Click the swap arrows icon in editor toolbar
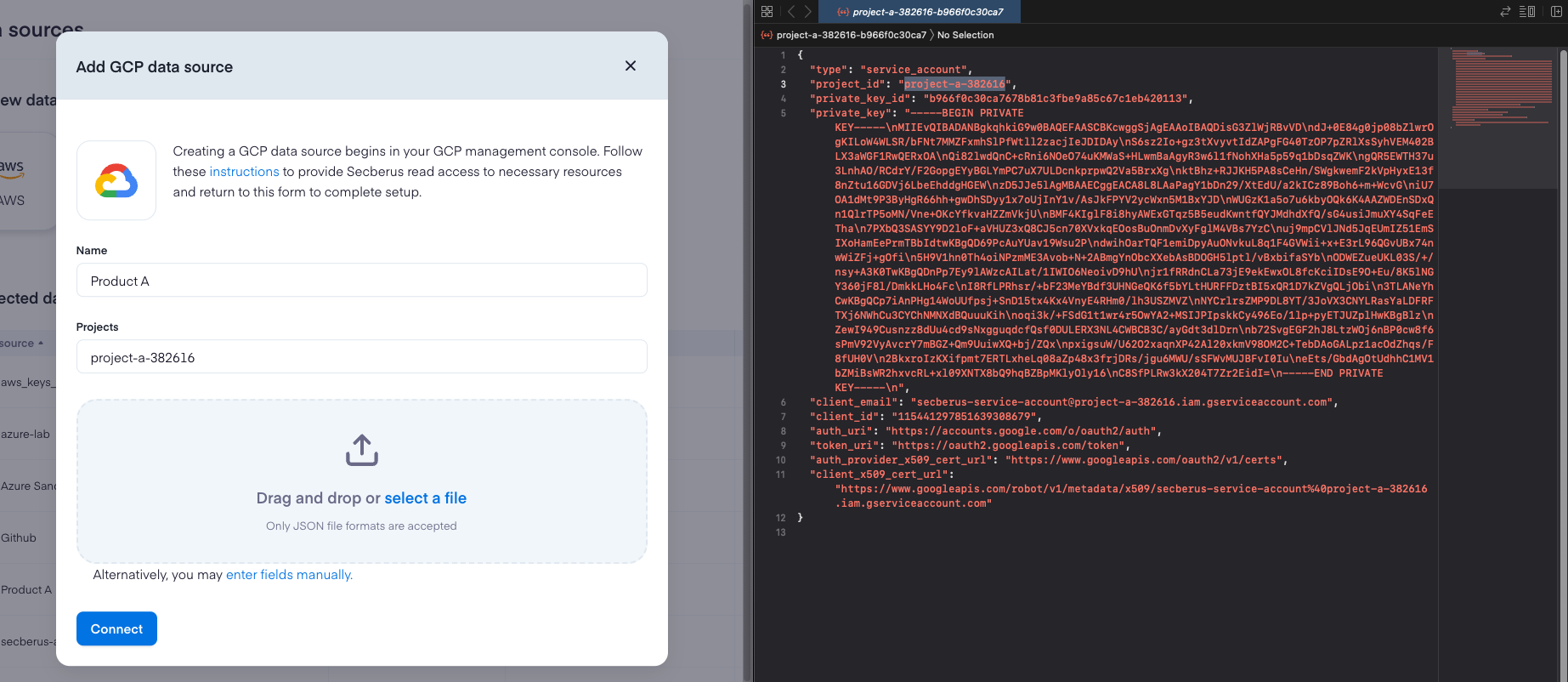Viewport: 1568px width, 682px height. click(1505, 12)
